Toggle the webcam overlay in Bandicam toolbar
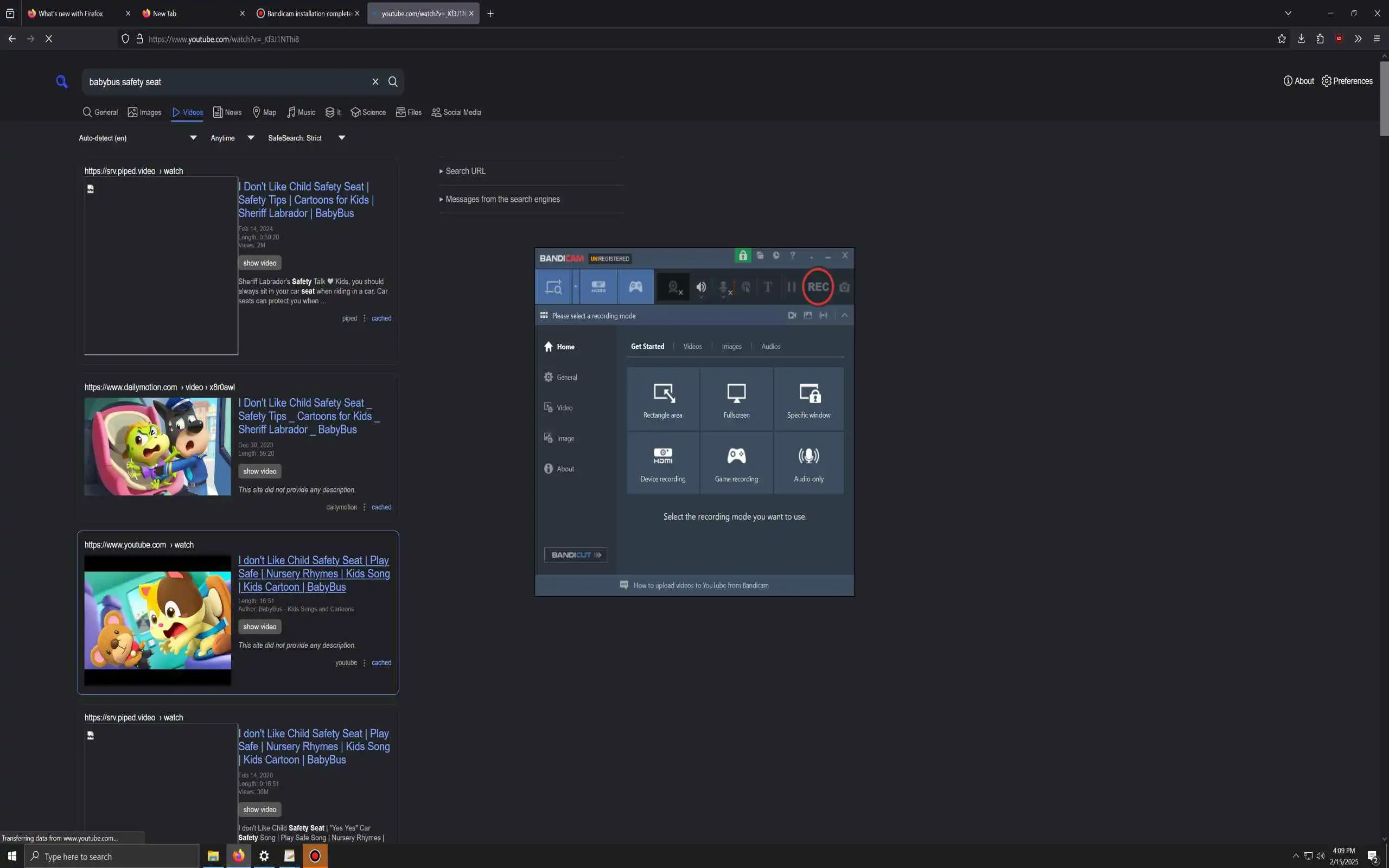 click(674, 287)
